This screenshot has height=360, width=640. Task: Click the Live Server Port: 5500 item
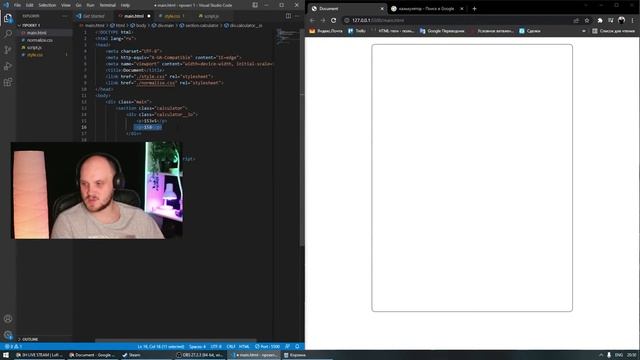(267, 347)
